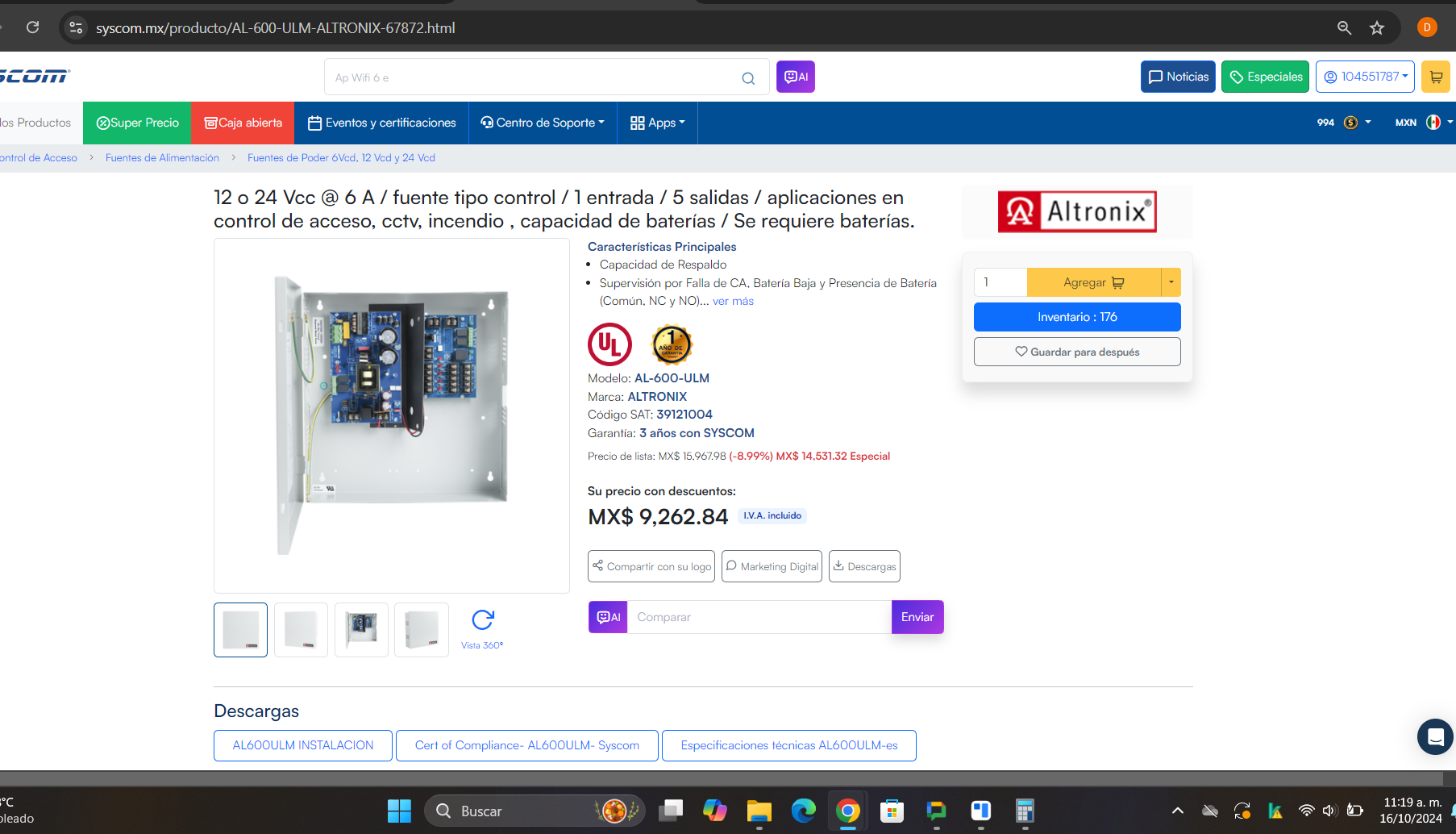Viewport: 1456px width, 834px height.
Task: Open Fuentes de Alimentación breadcrumb
Action: click(162, 158)
